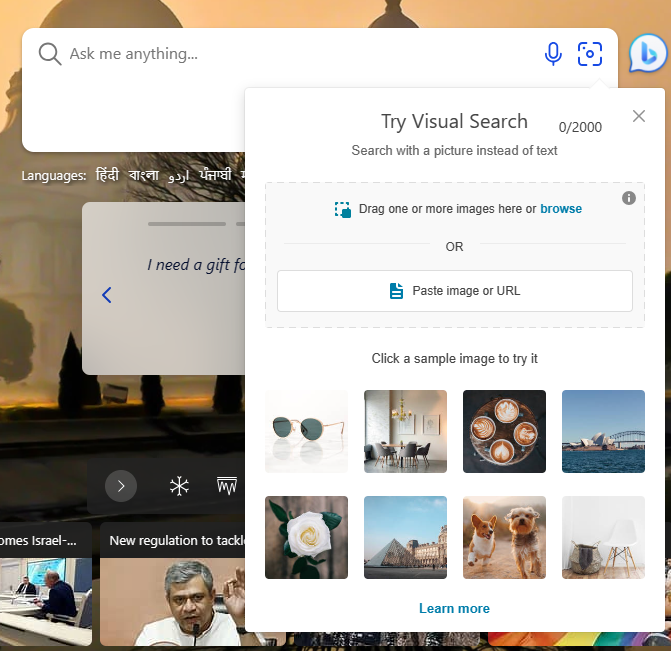The height and width of the screenshot is (651, 671).
Task: Choose the latte art coffee sample image
Action: [504, 431]
